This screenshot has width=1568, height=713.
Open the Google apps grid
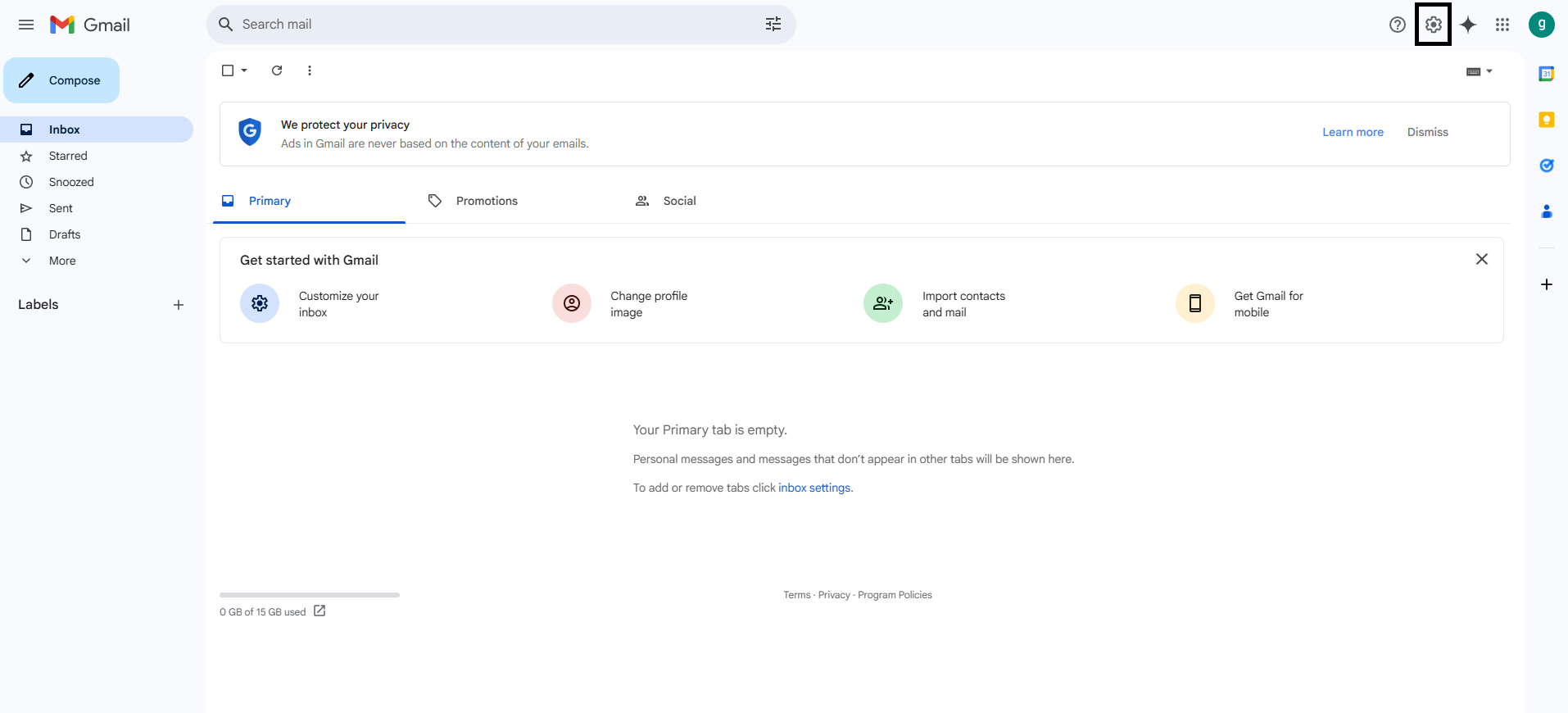[1502, 25]
